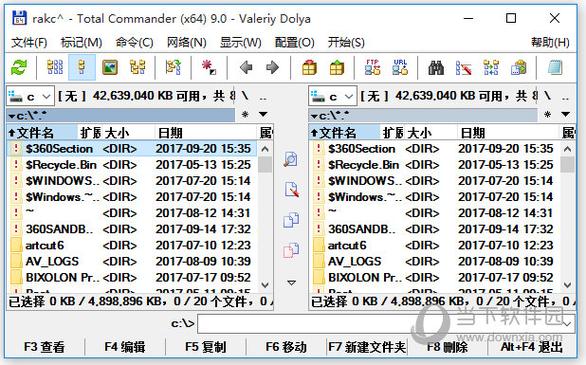Open the 命令(C) menu
The height and width of the screenshot is (365, 586).
135,42
